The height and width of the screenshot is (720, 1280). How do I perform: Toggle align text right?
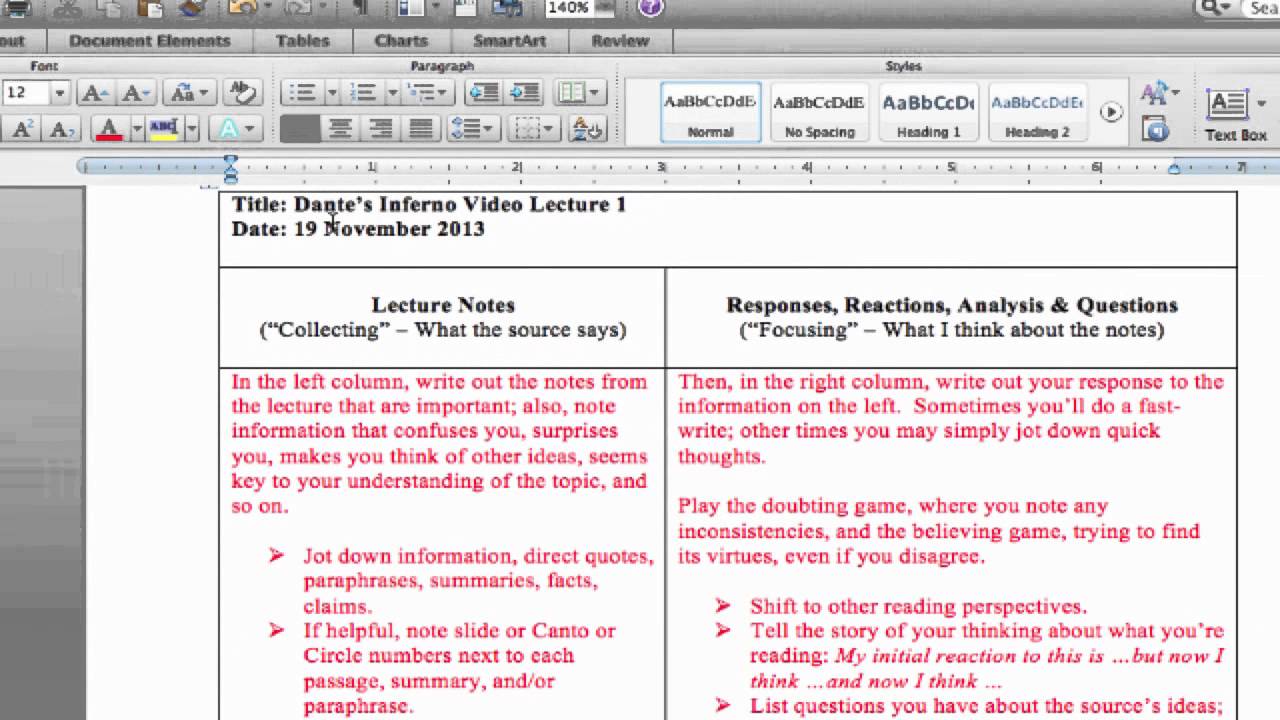pos(381,129)
